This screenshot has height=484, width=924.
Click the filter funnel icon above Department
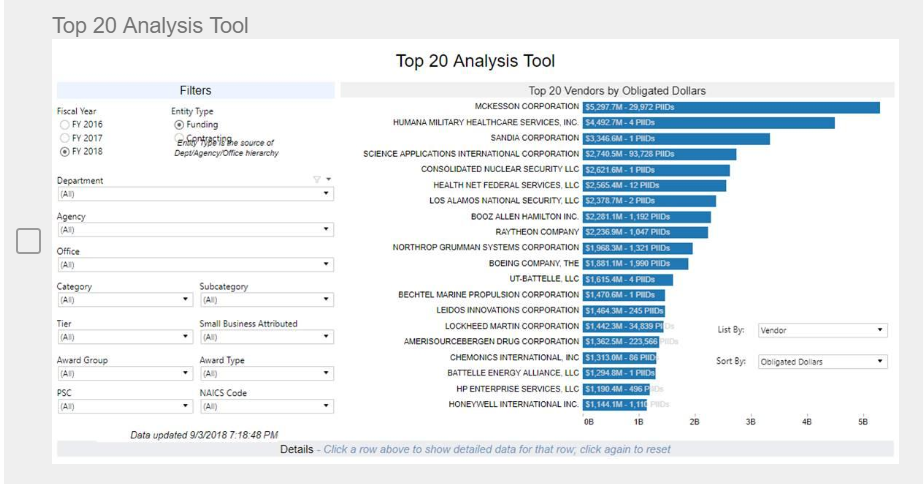pyautogui.click(x=317, y=180)
